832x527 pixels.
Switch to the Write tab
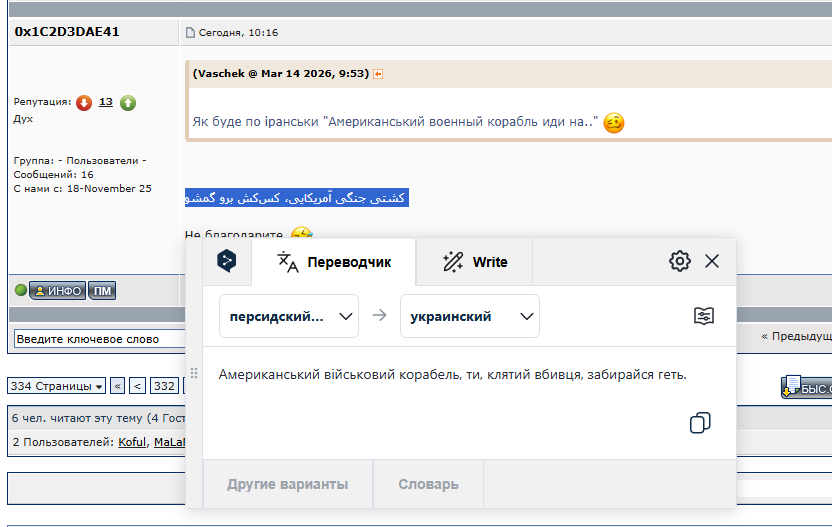pos(475,262)
